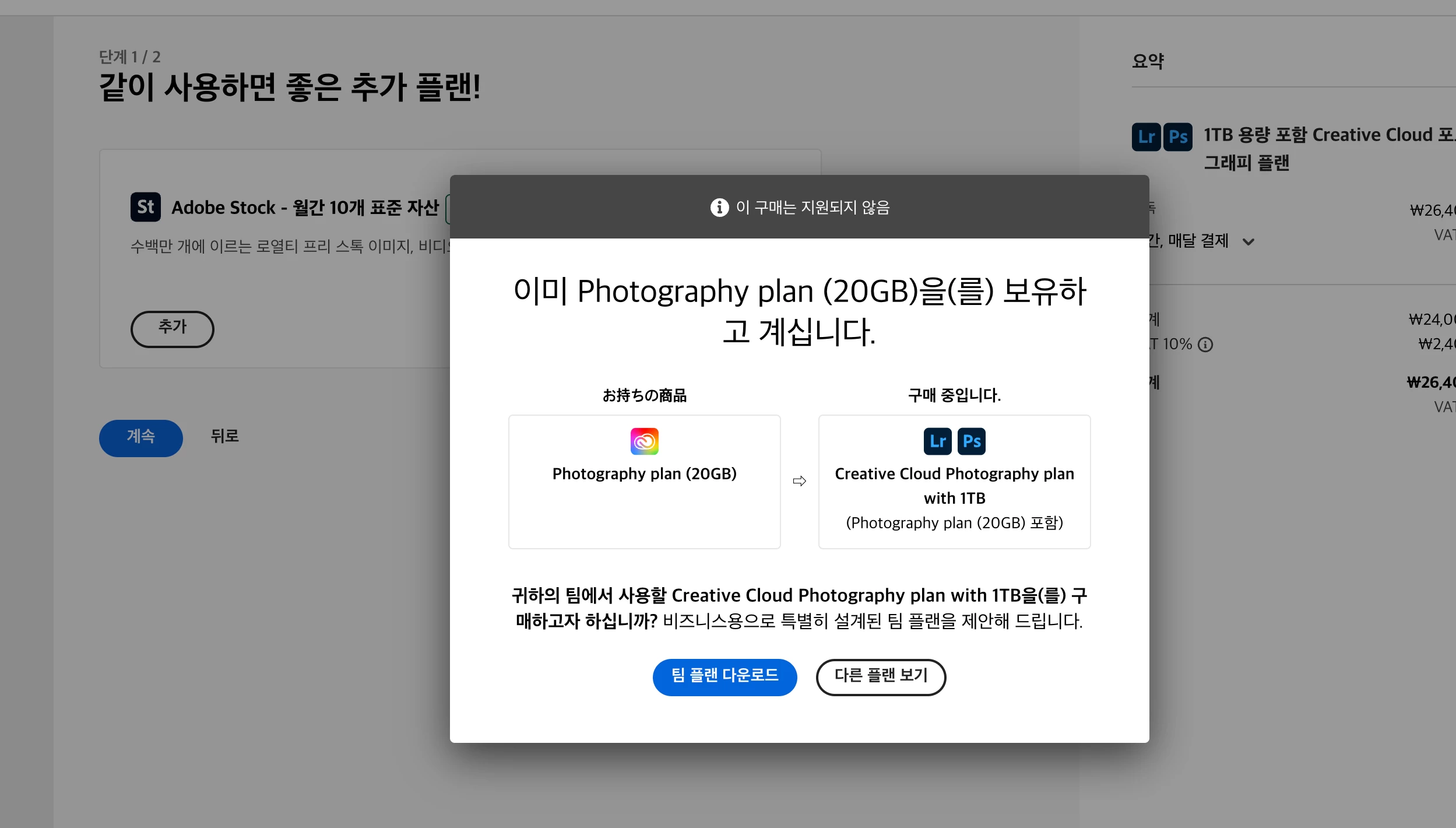Screen dimensions: 1456x828
Task: Add Adobe Stock with 추가 button
Action: 172,329
